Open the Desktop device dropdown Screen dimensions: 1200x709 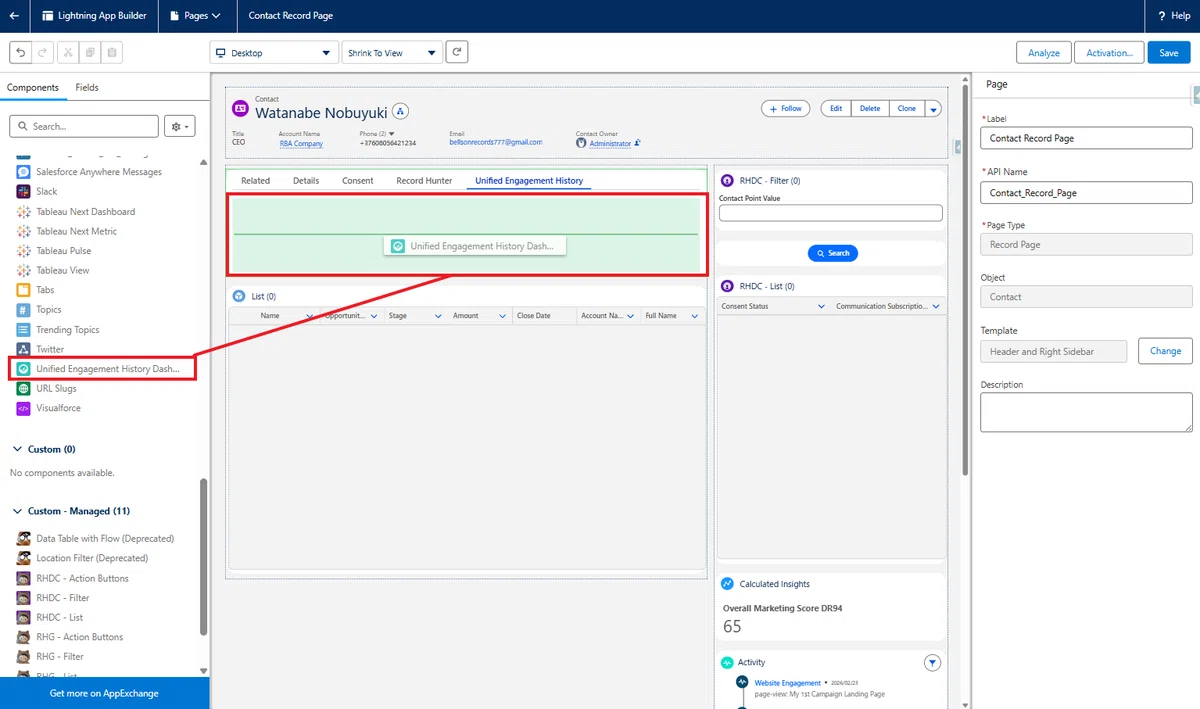[x=275, y=53]
